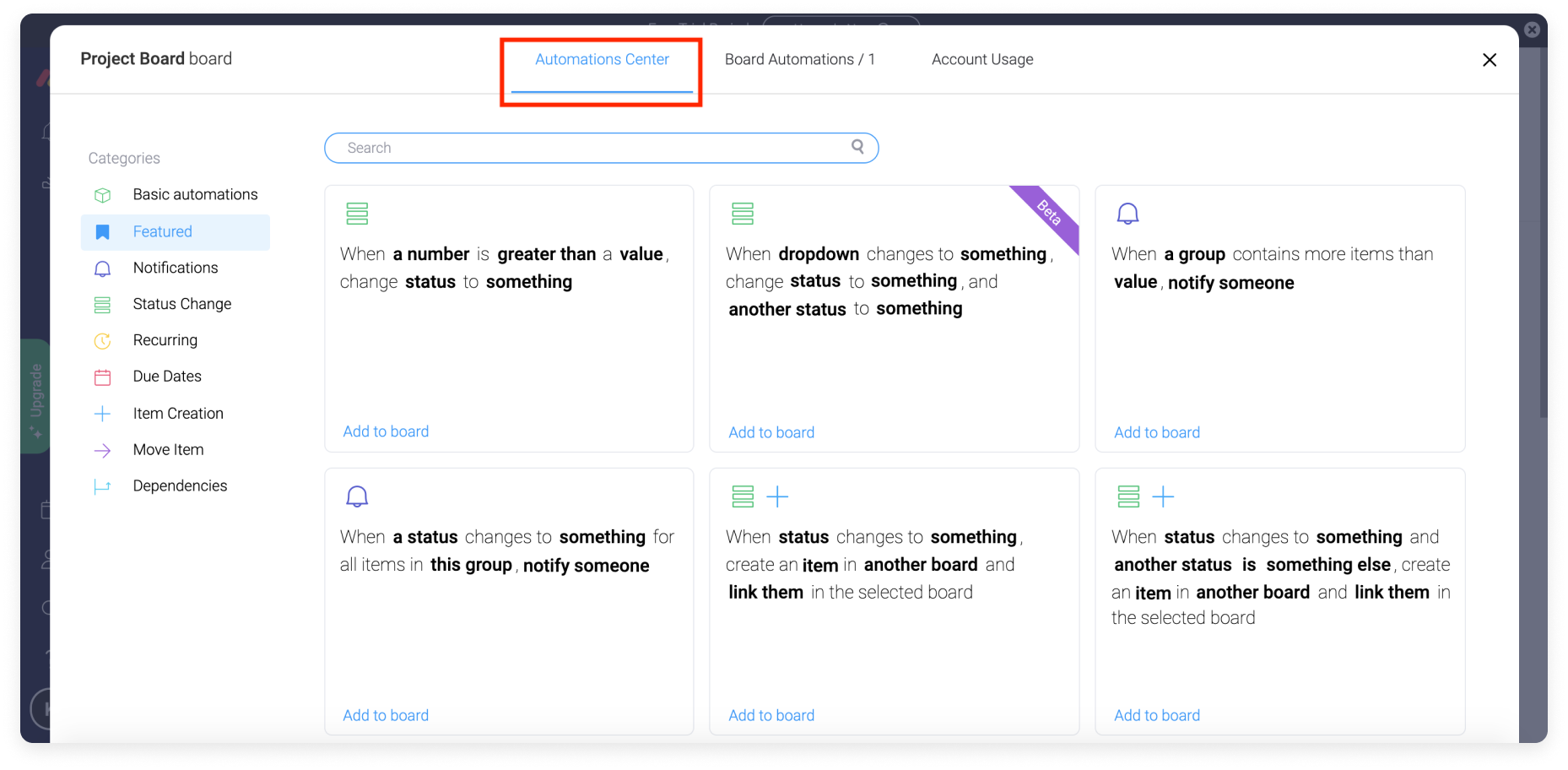Click the plus icon beside Item Creation
Image resolution: width=1568 pixels, height=770 pixels.
click(102, 414)
